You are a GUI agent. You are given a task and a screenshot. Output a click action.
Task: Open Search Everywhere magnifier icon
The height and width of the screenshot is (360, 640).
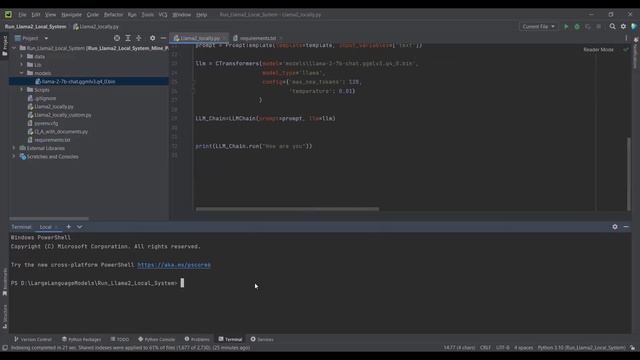click(612, 27)
